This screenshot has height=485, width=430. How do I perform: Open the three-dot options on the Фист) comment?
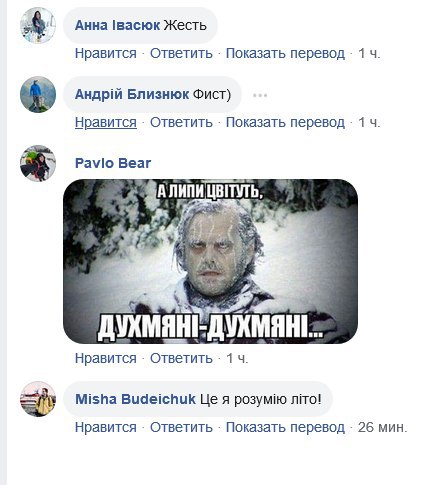pyautogui.click(x=260, y=95)
